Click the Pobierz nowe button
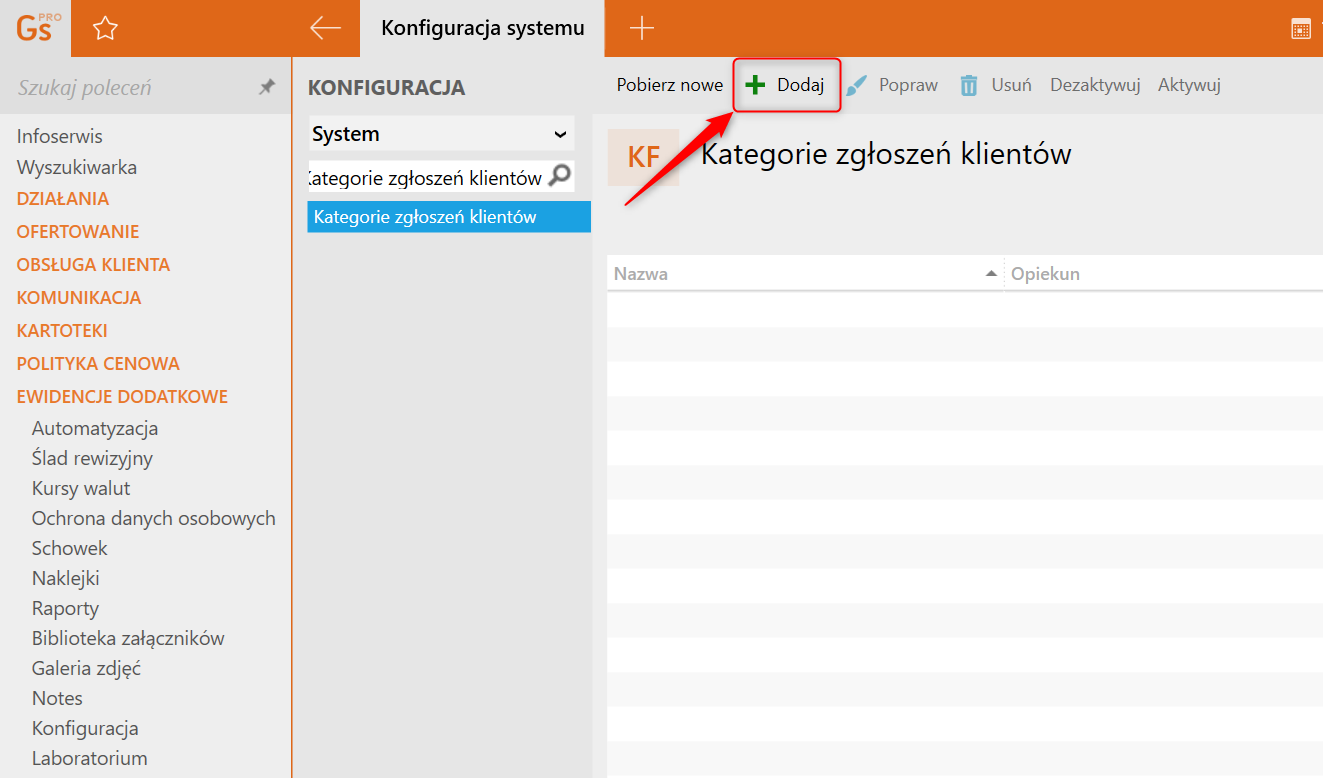The width and height of the screenshot is (1323, 778). pos(670,85)
